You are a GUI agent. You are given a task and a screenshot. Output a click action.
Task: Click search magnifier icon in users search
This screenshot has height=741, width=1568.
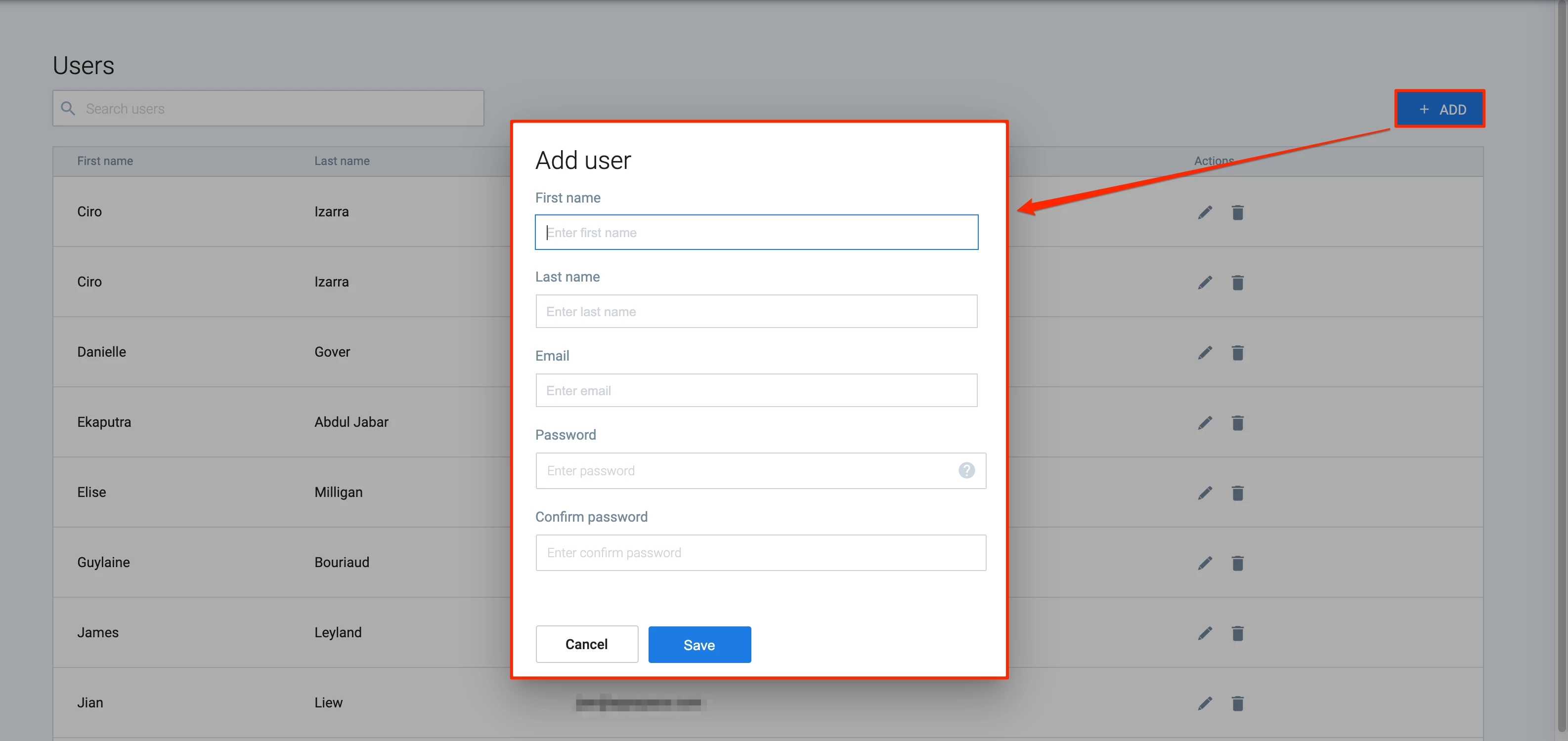tap(68, 108)
